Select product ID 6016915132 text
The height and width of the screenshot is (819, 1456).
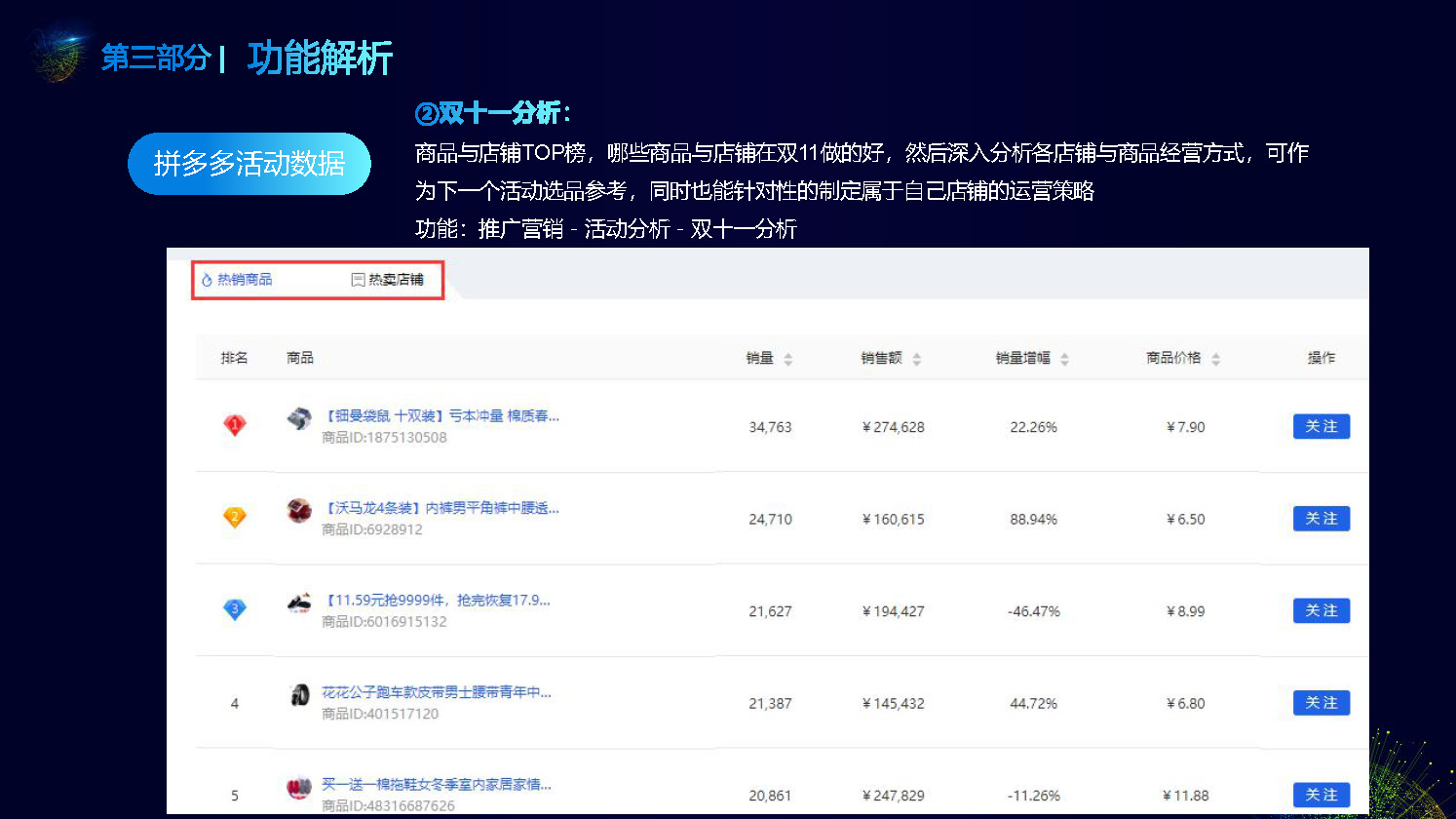[384, 622]
